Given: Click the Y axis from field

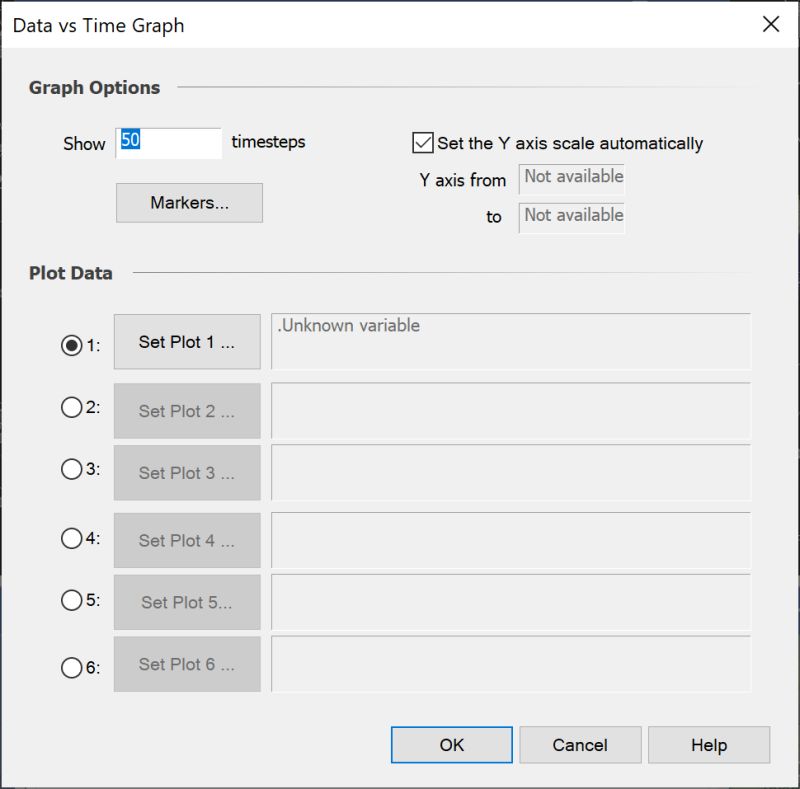Looking at the screenshot, I should point(571,179).
